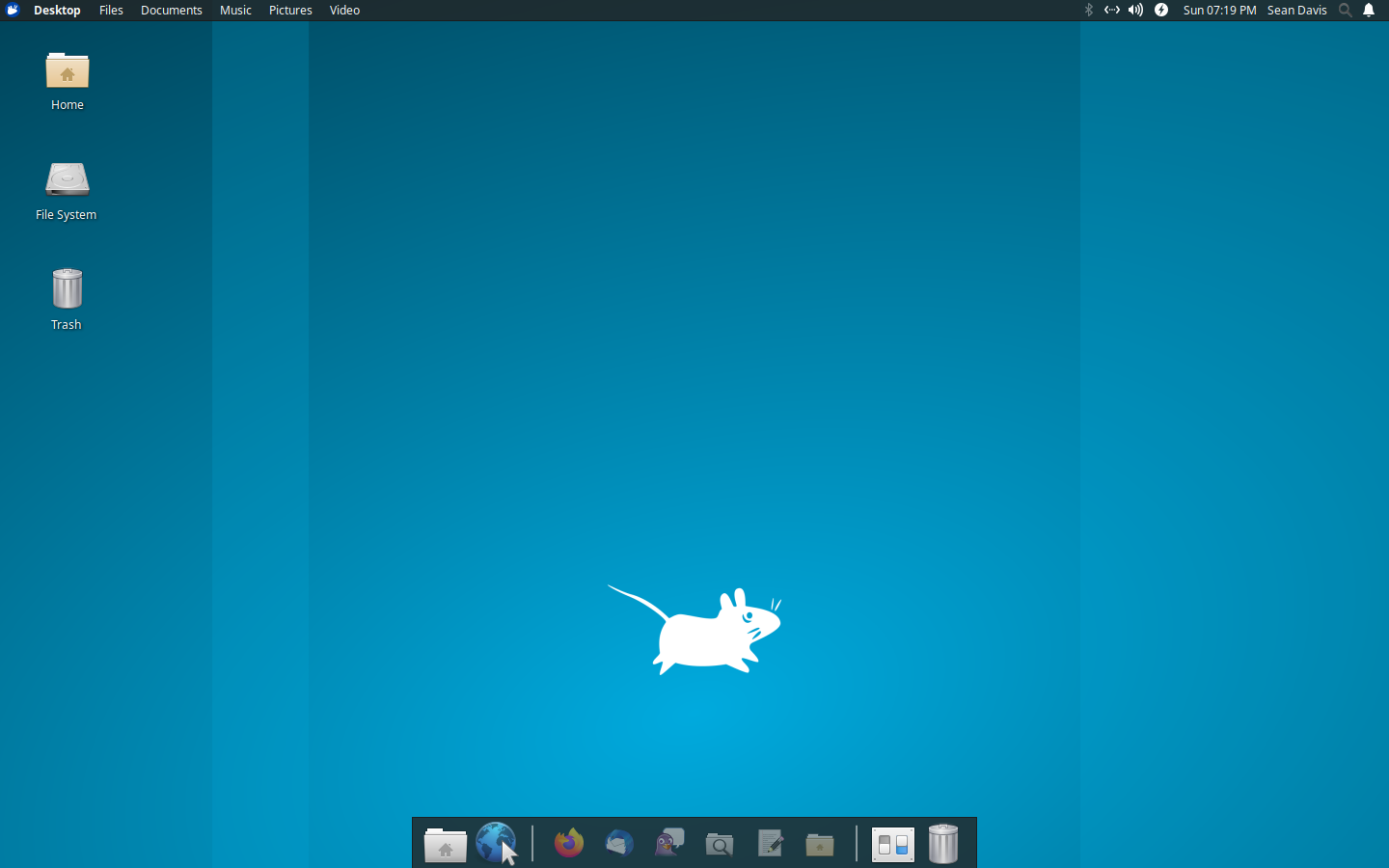Image resolution: width=1389 pixels, height=868 pixels.
Task: Open the Home folder on the desktop
Action: pos(67,82)
